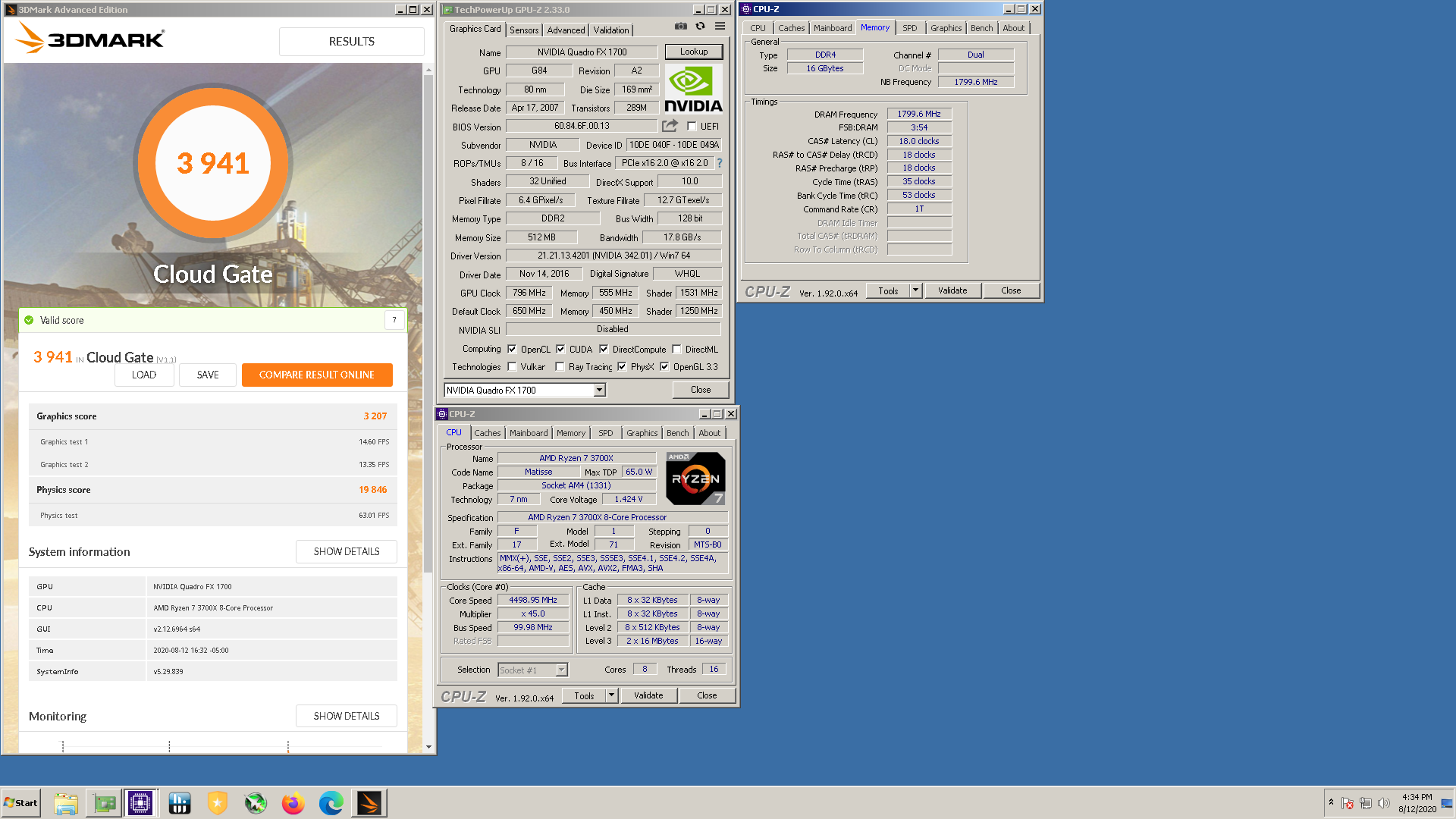
Task: Click the AMD Ryzen 7 logo in CPU-Z
Action: click(x=695, y=479)
